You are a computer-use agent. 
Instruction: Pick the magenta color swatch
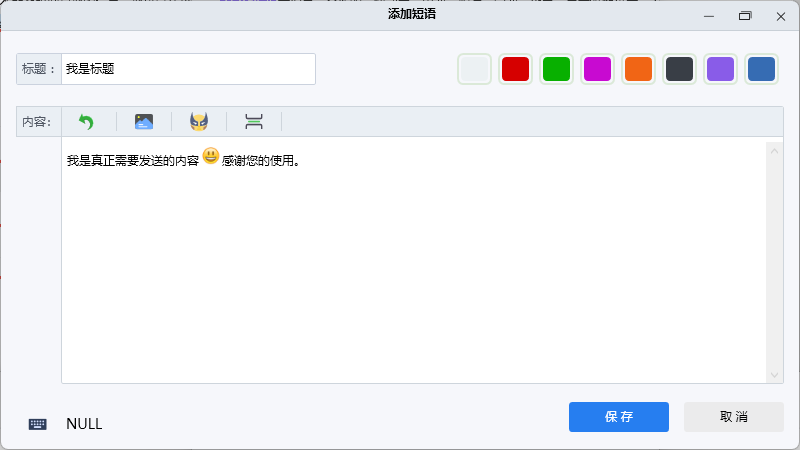pos(597,69)
